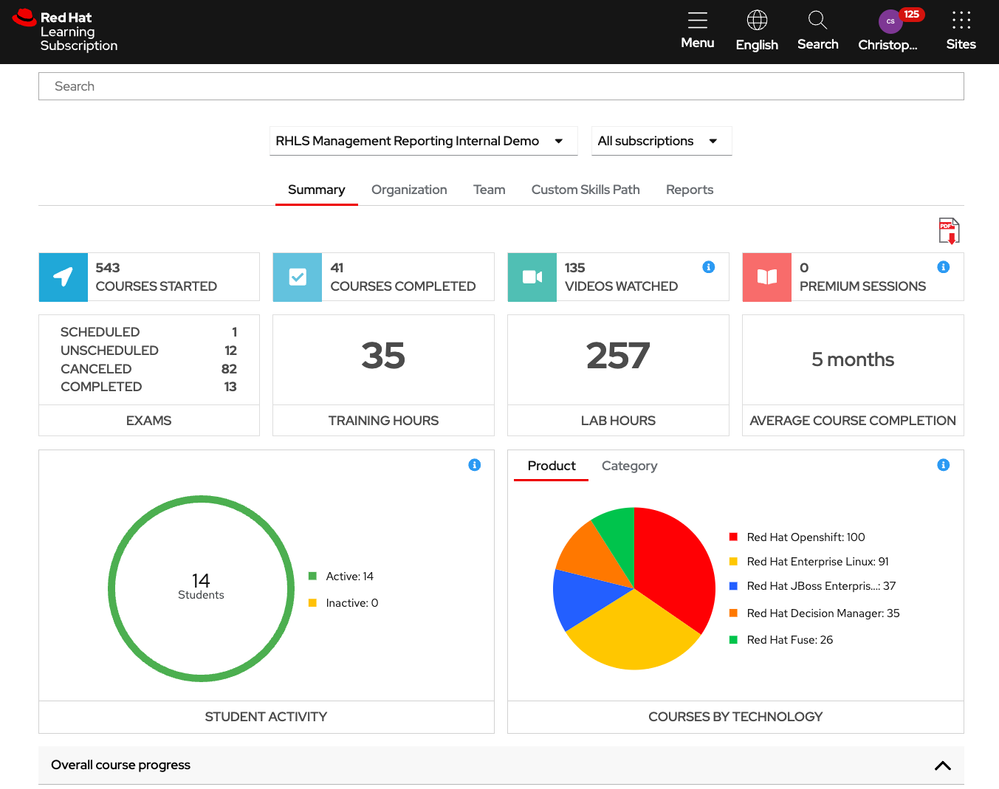999x789 pixels.
Task: Download the PDF report icon
Action: (948, 231)
